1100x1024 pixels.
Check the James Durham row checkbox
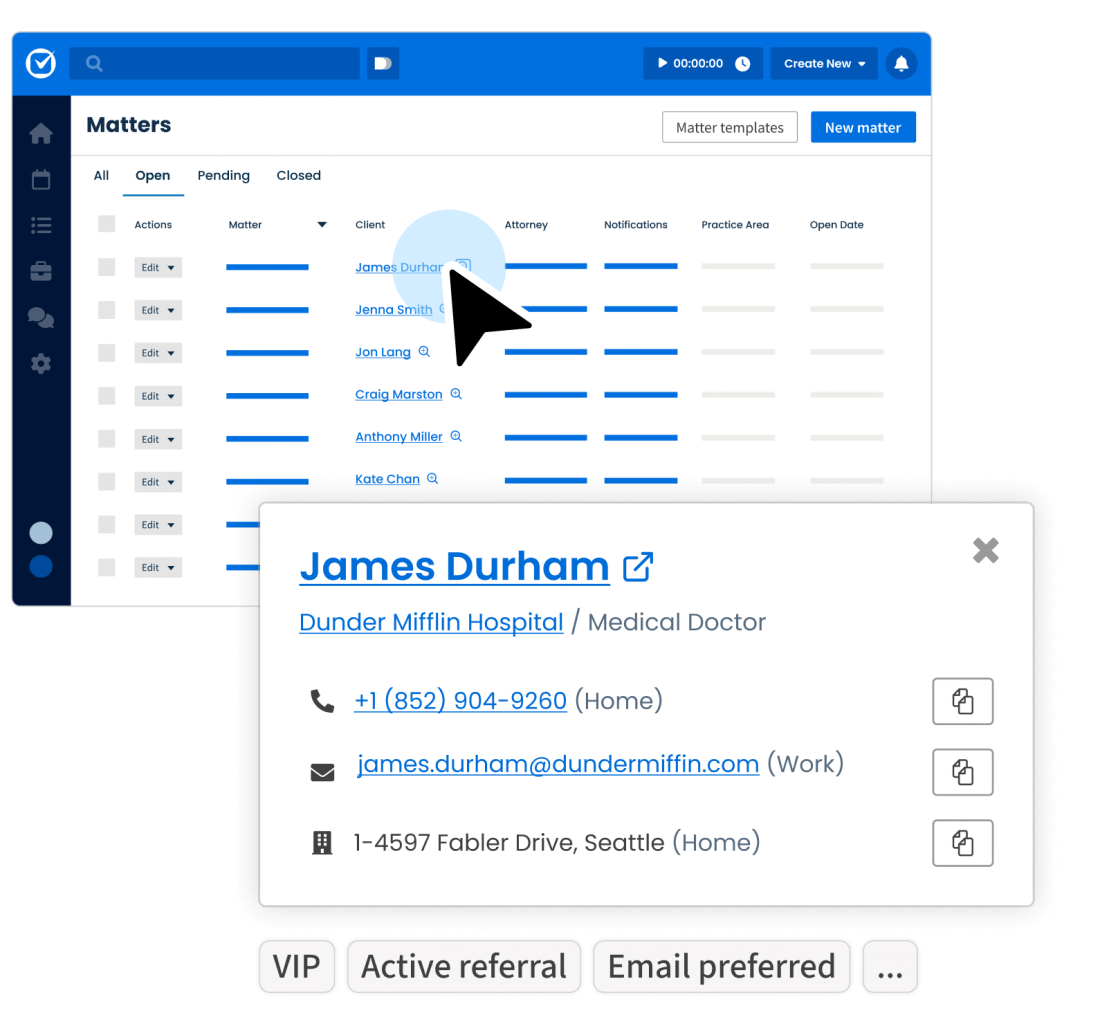pos(107,267)
